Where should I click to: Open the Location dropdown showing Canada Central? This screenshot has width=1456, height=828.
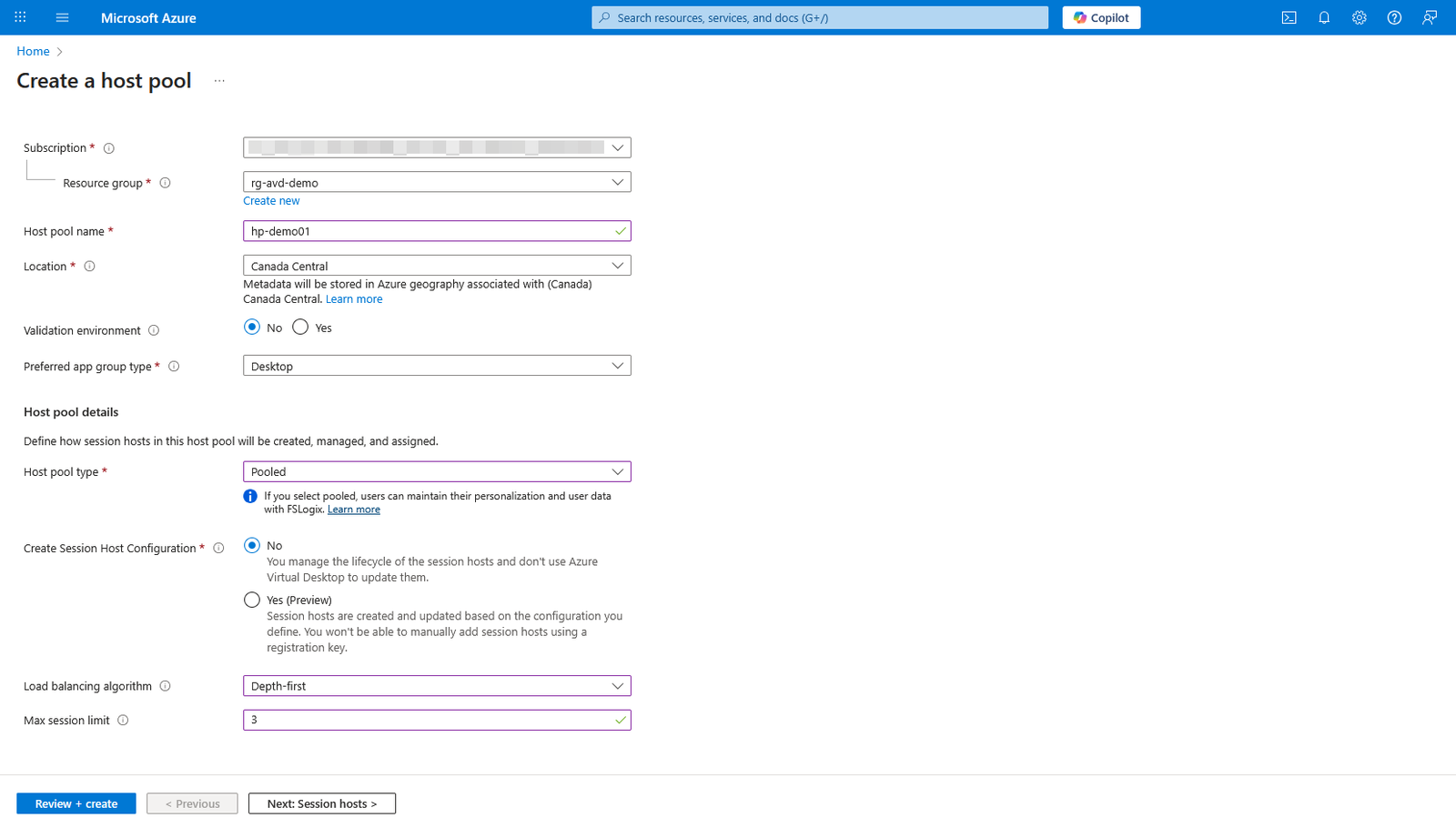coord(437,266)
